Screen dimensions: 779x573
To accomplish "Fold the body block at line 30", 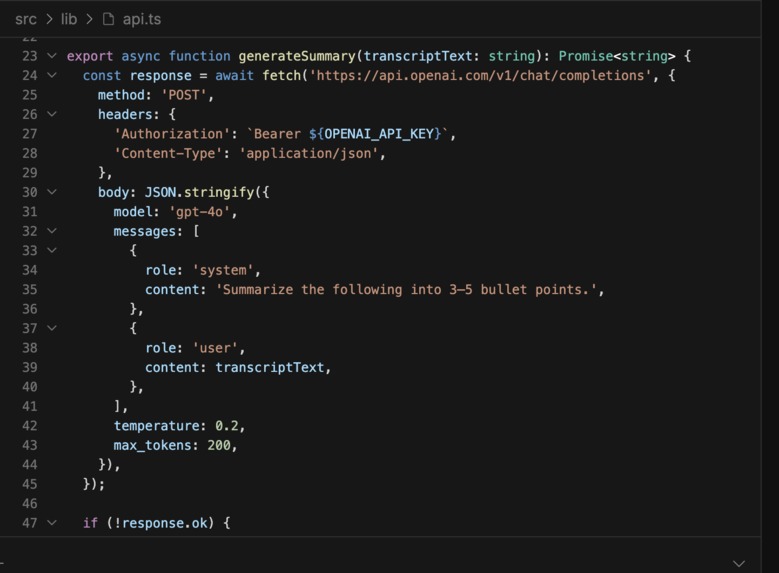I will 52,192.
